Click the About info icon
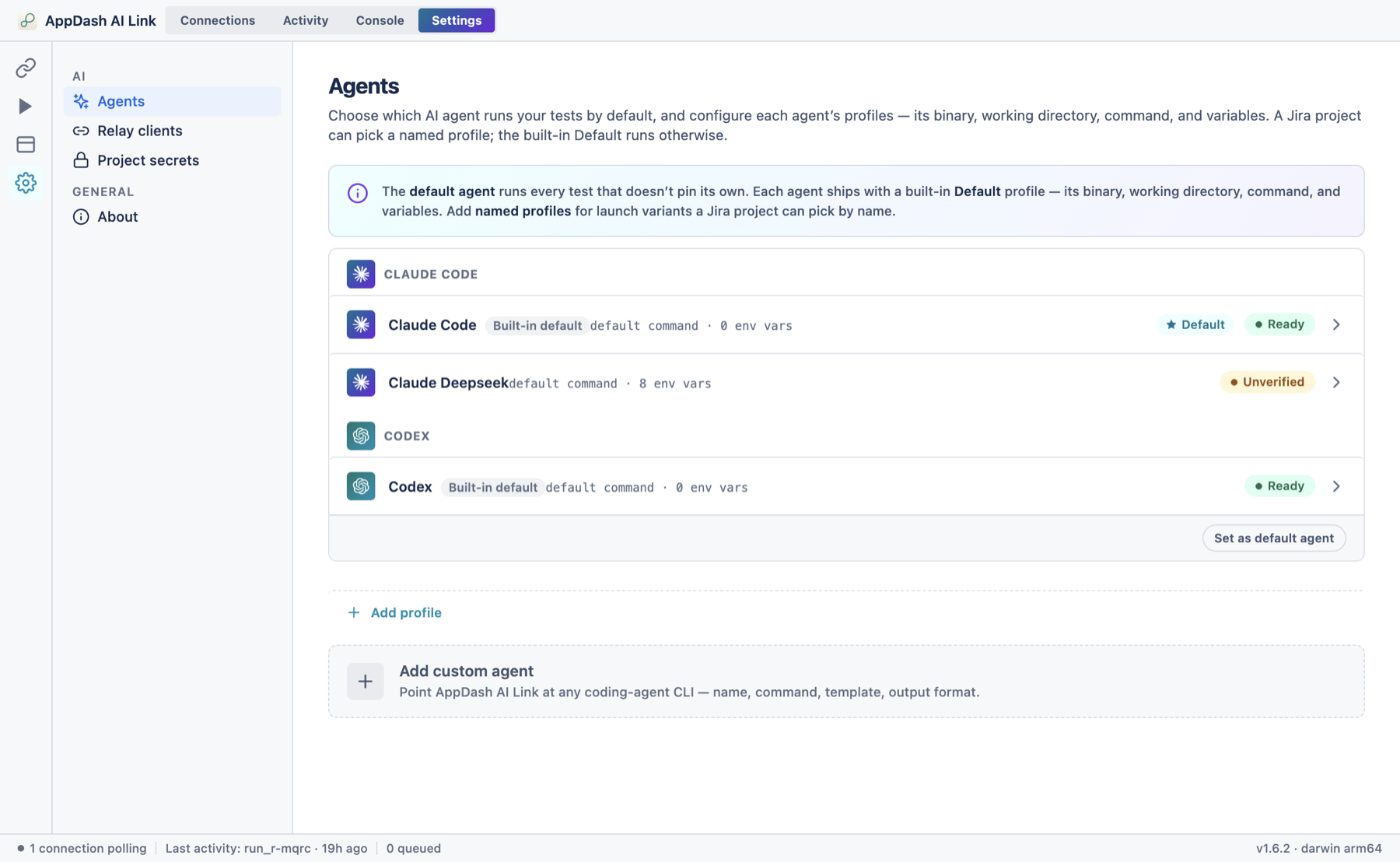Screen dimensions: 1400x862 point(81,217)
